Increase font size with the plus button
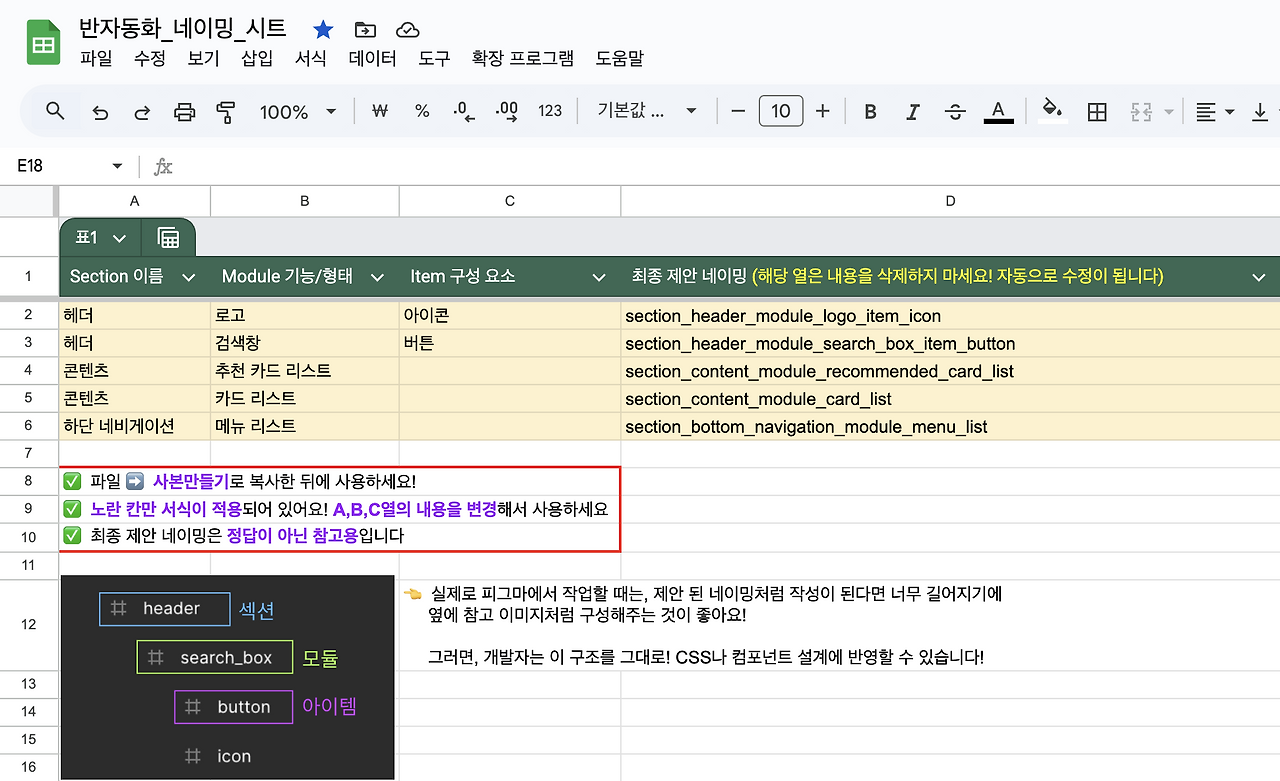This screenshot has width=1280, height=781. pyautogui.click(x=822, y=111)
